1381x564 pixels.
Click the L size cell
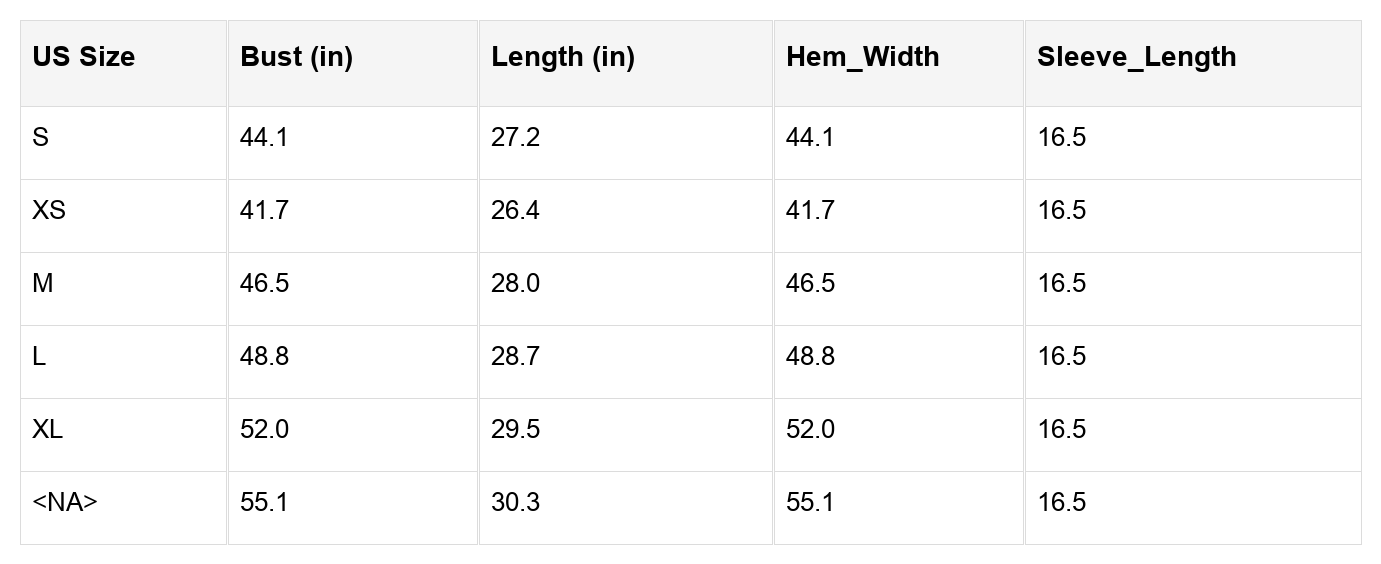click(x=39, y=357)
